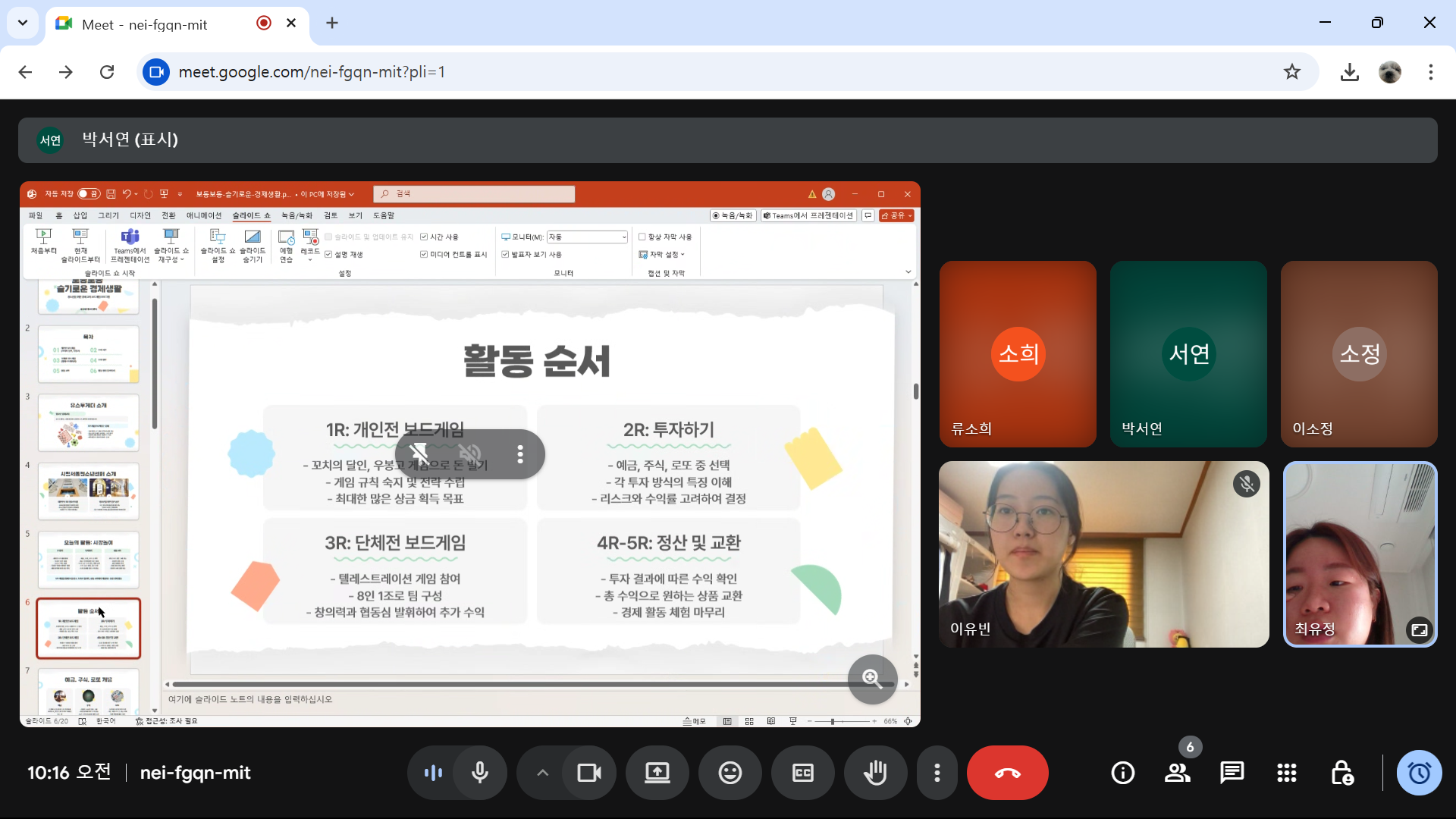Leave the call with red hang-up button

[x=1008, y=773]
